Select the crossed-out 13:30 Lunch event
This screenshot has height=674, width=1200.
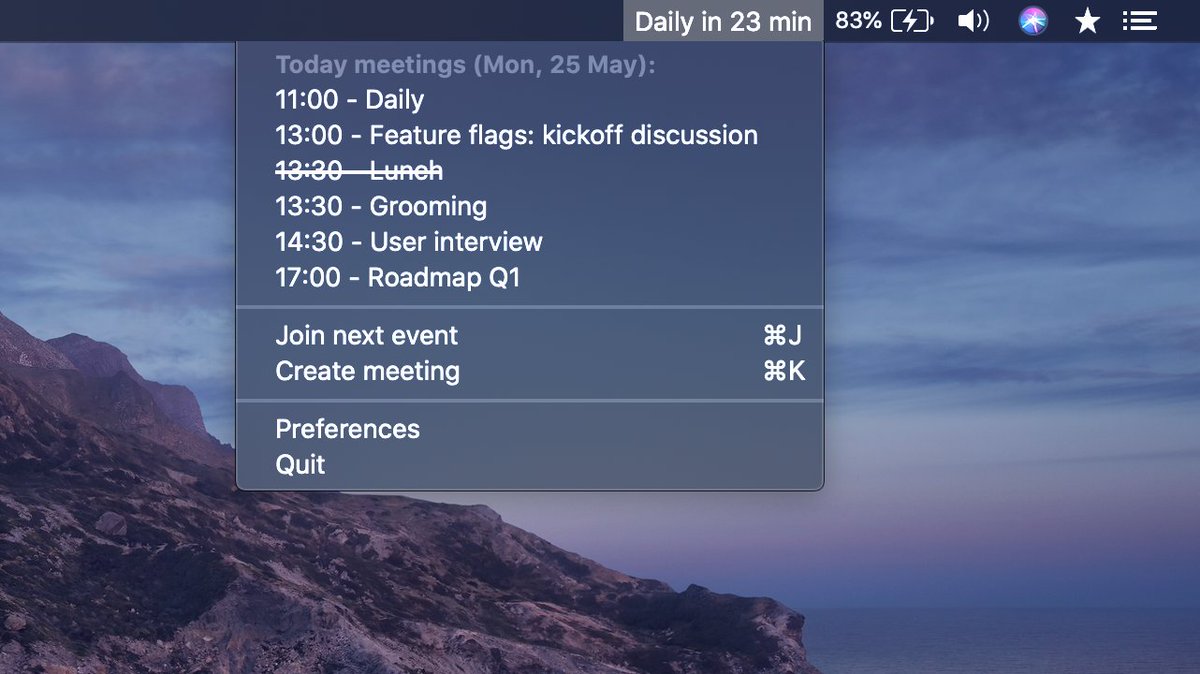pos(530,171)
